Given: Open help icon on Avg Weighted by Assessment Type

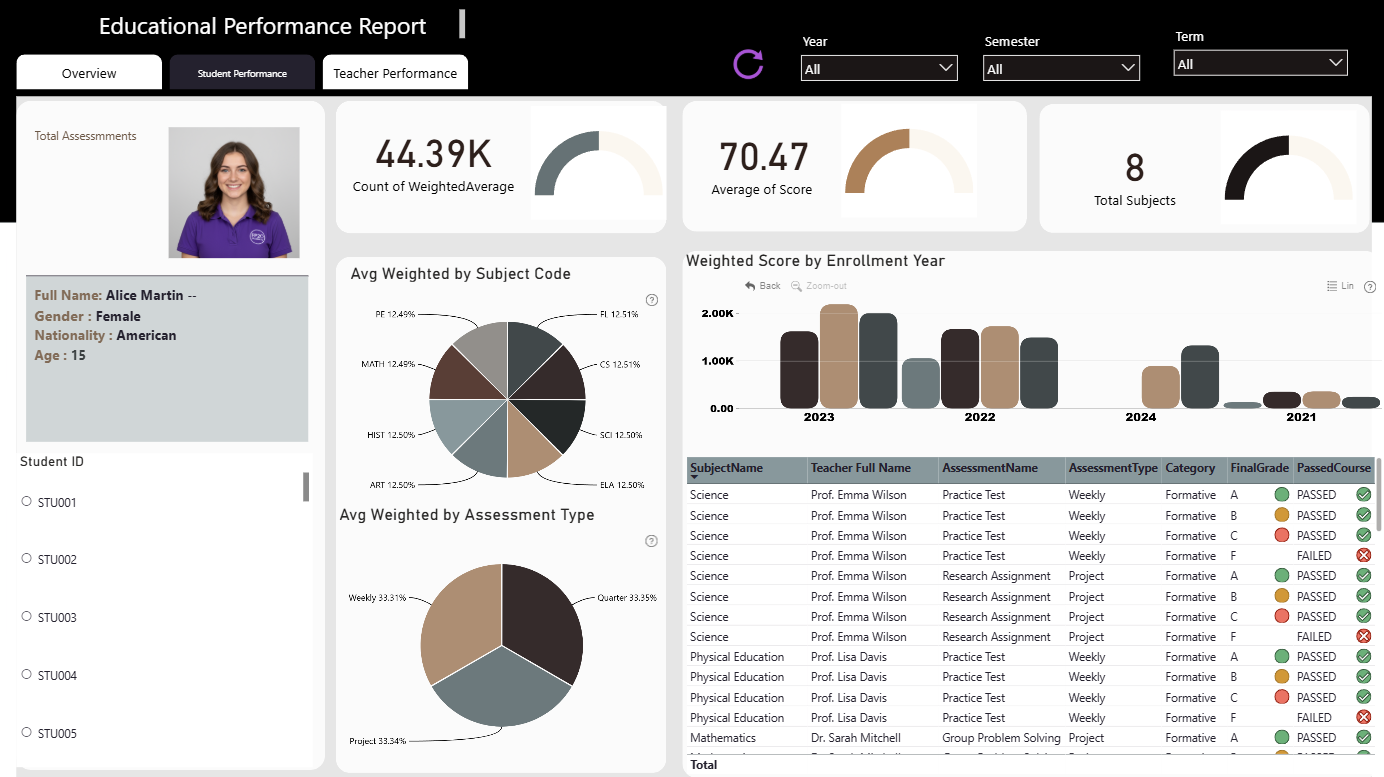Looking at the screenshot, I should 652,541.
